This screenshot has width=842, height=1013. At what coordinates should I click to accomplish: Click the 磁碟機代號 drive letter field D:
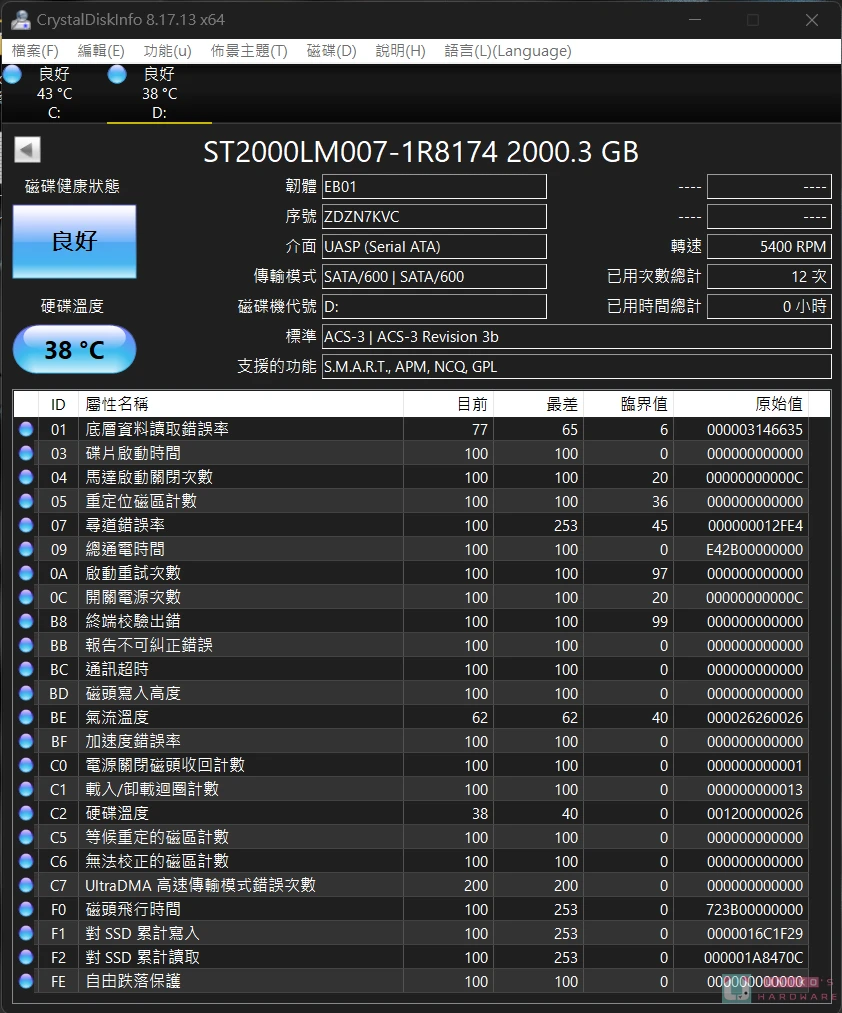coord(434,306)
